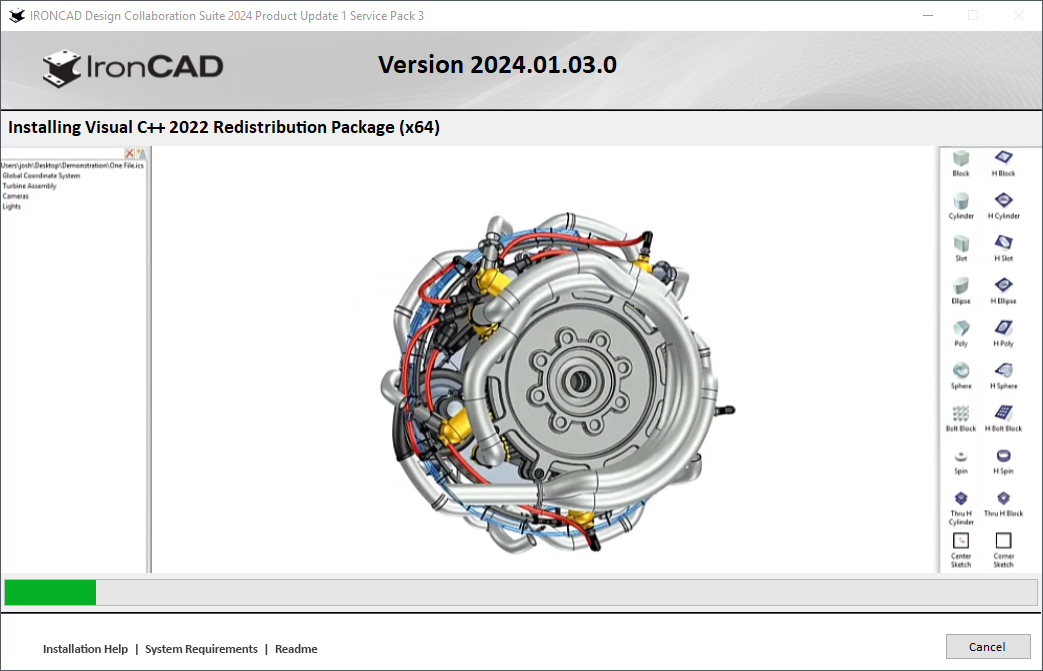Select the Sphere shape icon
This screenshot has width=1043, height=671.
click(961, 371)
